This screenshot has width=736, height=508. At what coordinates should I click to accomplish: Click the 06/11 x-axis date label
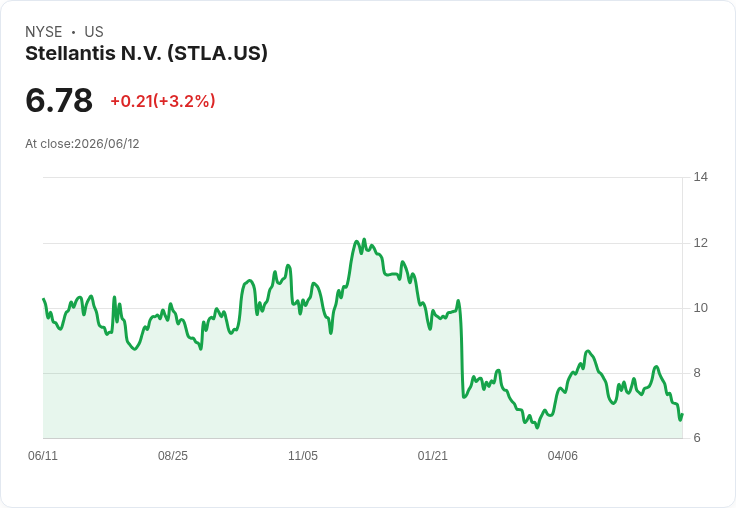tap(43, 455)
